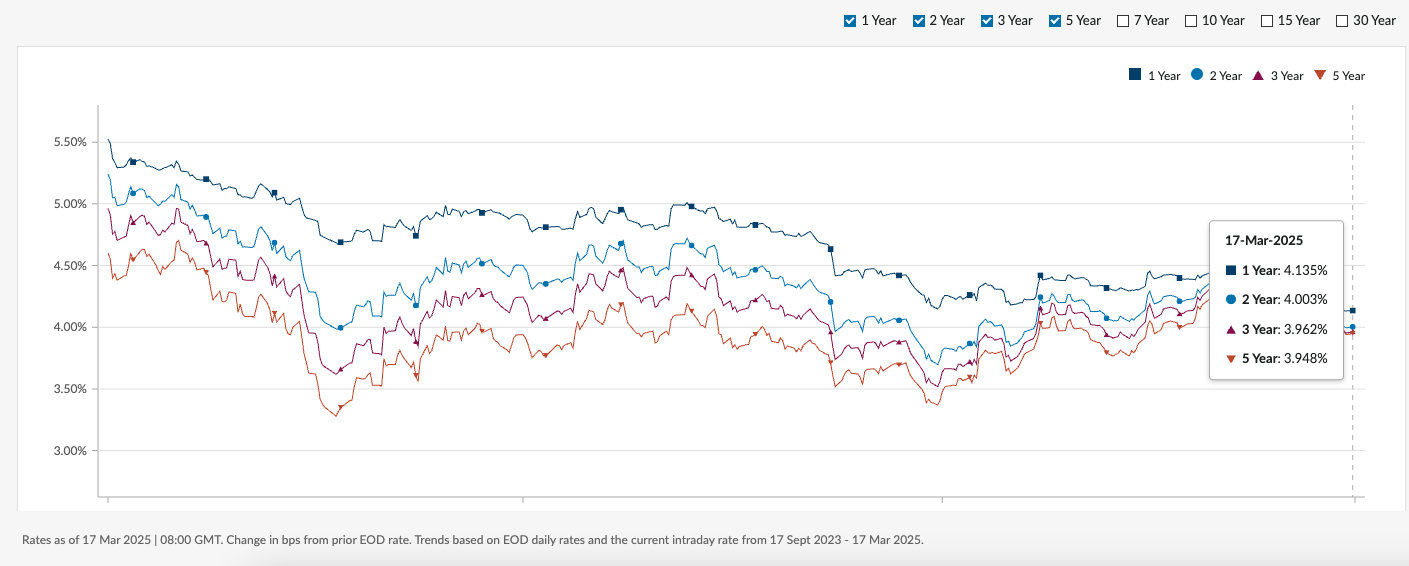
Task: Enable the 15 Year checkbox
Action: [1267, 20]
